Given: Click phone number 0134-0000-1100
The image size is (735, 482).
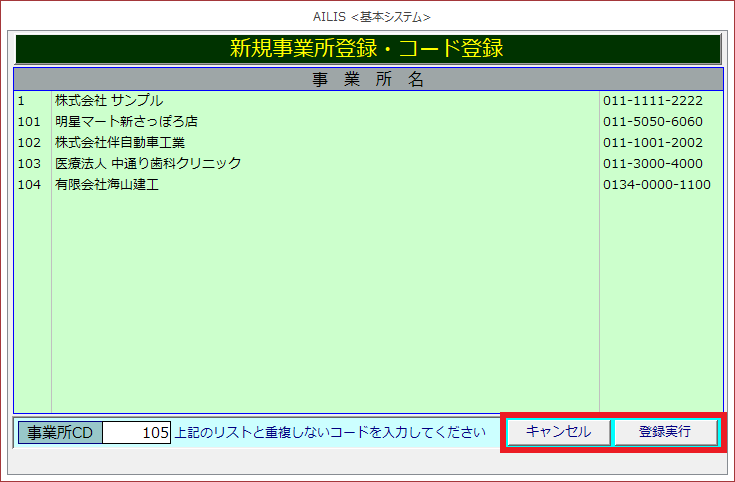Looking at the screenshot, I should 656,185.
